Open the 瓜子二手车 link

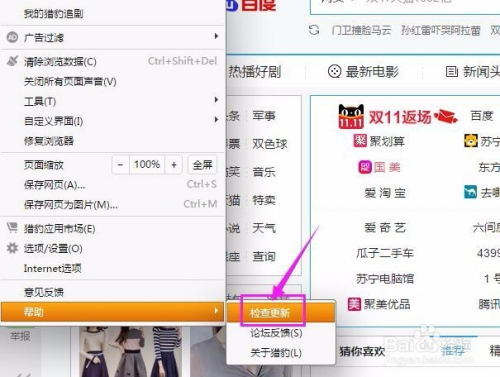point(385,253)
